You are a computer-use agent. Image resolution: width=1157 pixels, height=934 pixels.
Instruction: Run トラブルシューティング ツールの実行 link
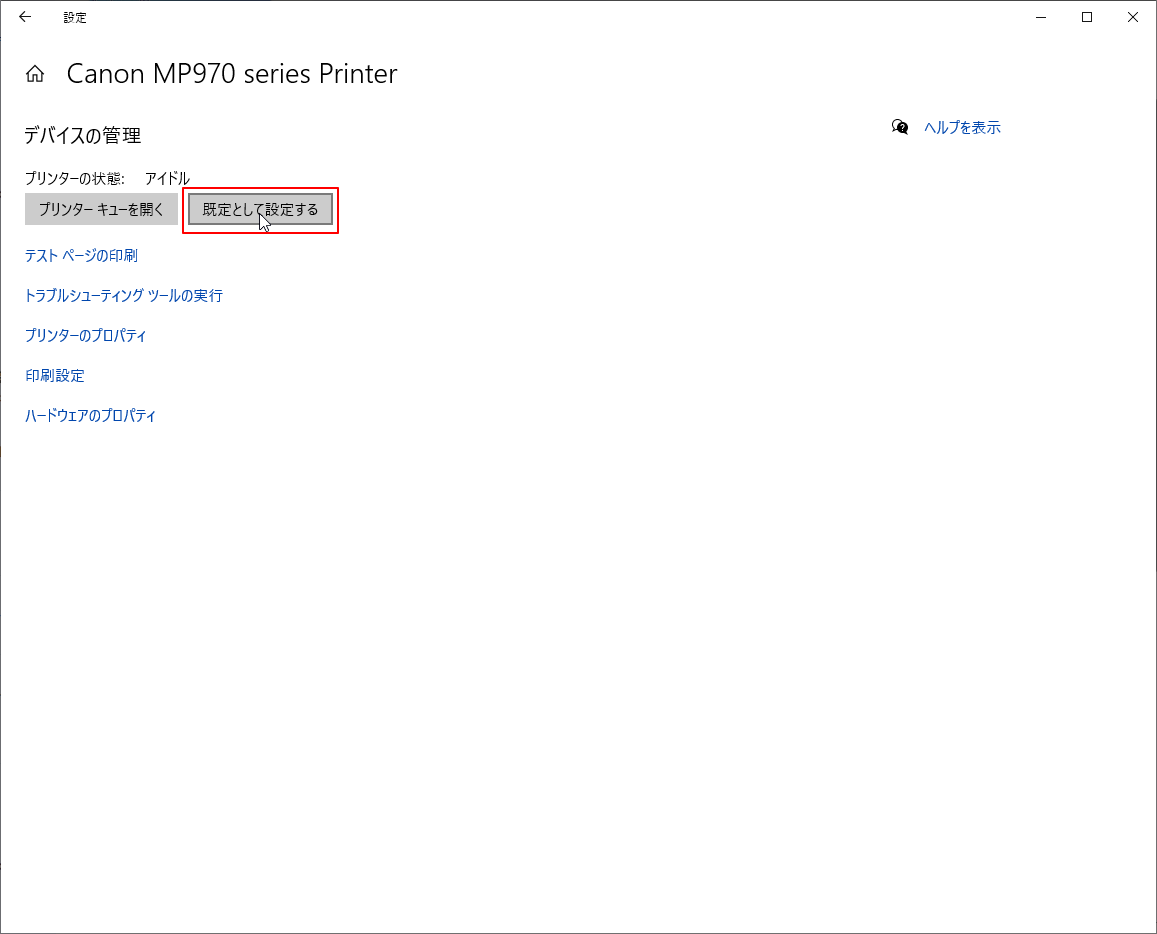pos(124,295)
